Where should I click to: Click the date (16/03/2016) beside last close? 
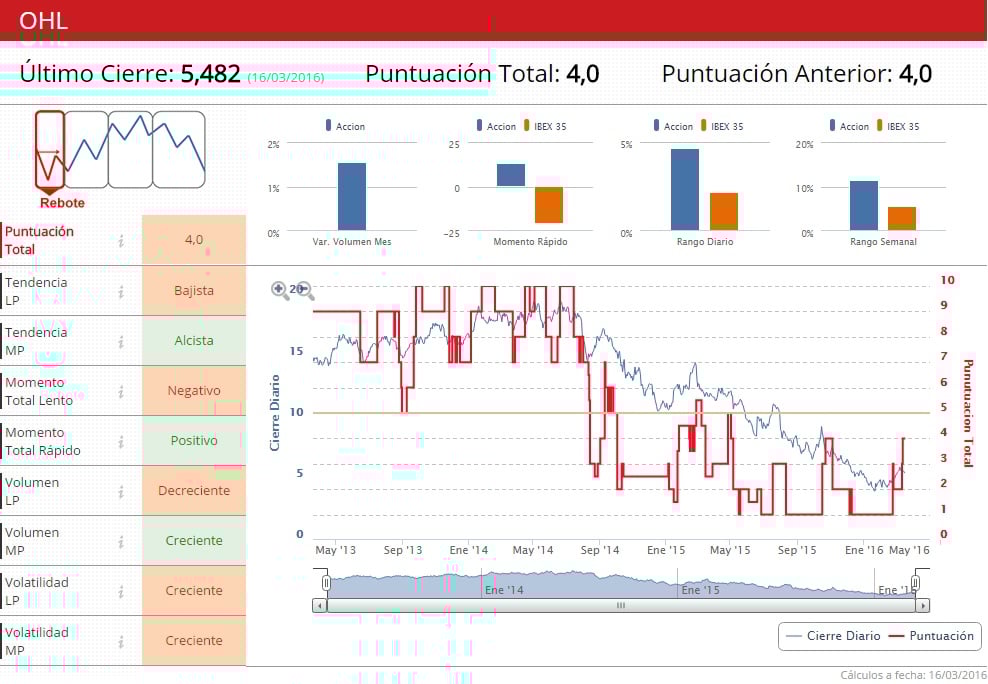(x=285, y=77)
